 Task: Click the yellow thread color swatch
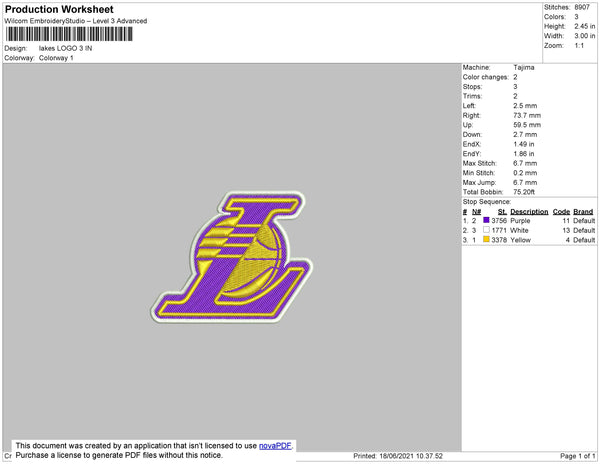point(486,239)
